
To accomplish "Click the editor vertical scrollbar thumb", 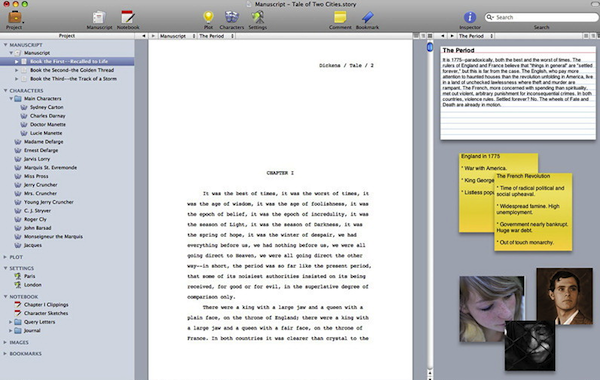I will pyautogui.click(x=430, y=47).
